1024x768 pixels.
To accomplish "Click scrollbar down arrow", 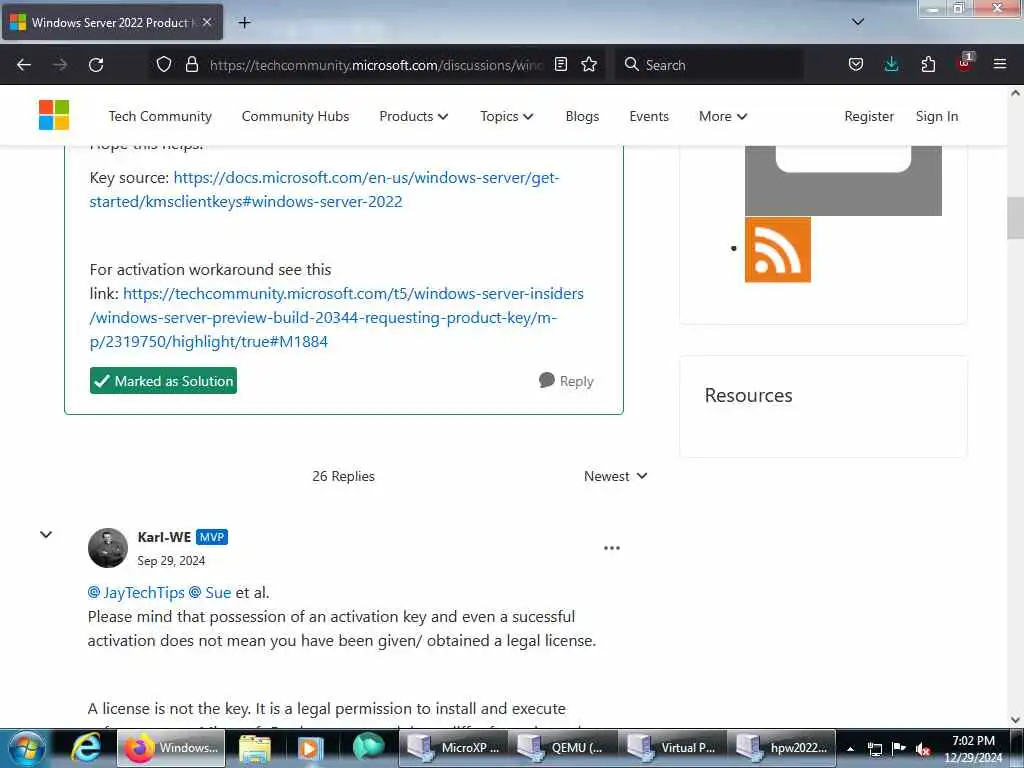I will (1015, 719).
